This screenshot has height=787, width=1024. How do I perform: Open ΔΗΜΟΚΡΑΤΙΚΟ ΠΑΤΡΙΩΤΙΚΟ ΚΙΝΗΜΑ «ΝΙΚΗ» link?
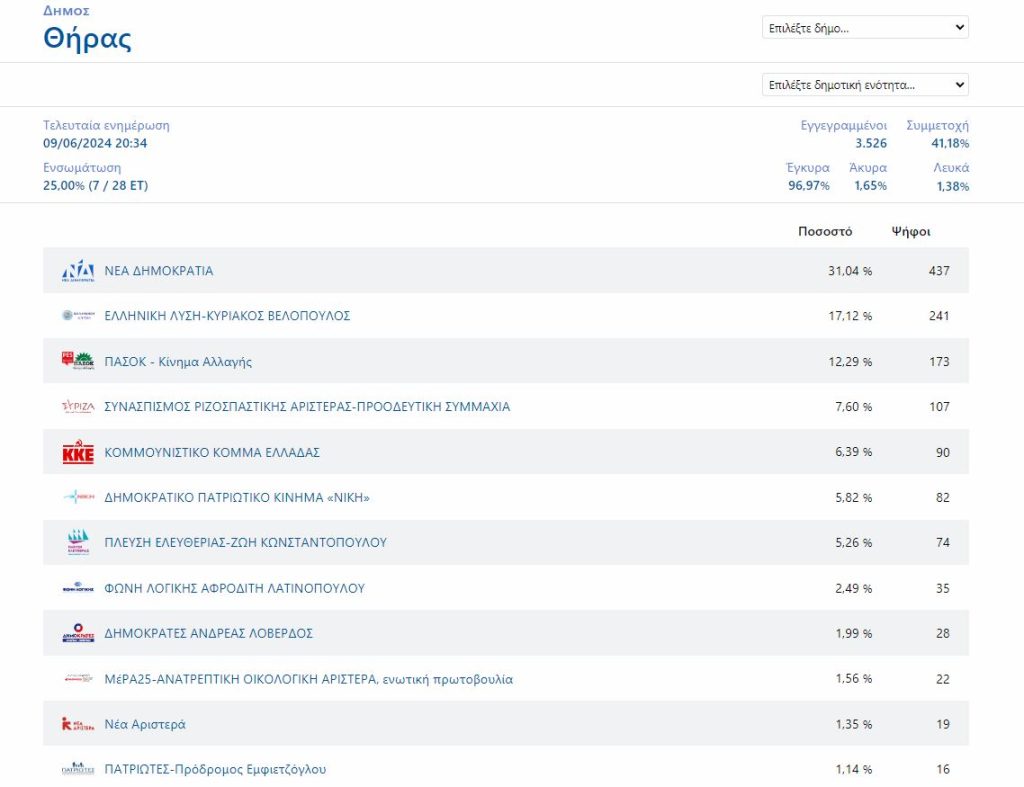[x=237, y=497]
